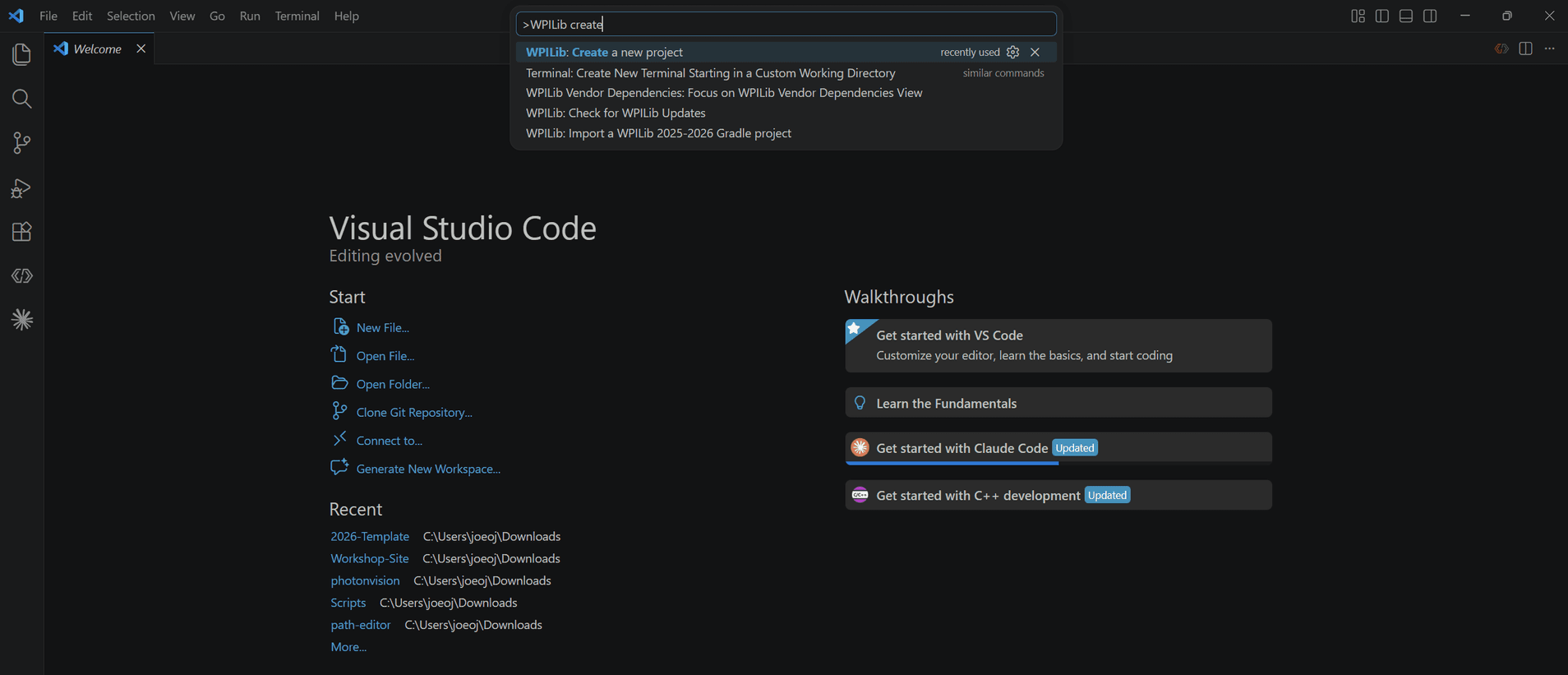Open the Search view in activity bar
1568x675 pixels.
click(22, 99)
